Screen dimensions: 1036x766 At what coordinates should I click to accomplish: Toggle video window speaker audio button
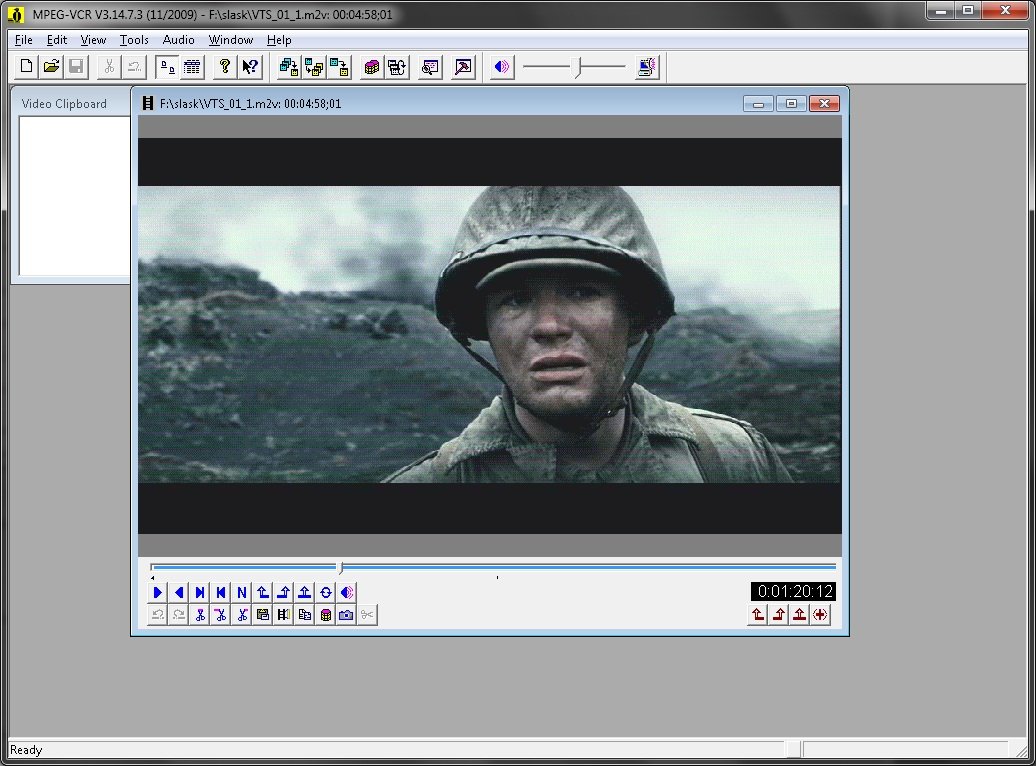347,592
